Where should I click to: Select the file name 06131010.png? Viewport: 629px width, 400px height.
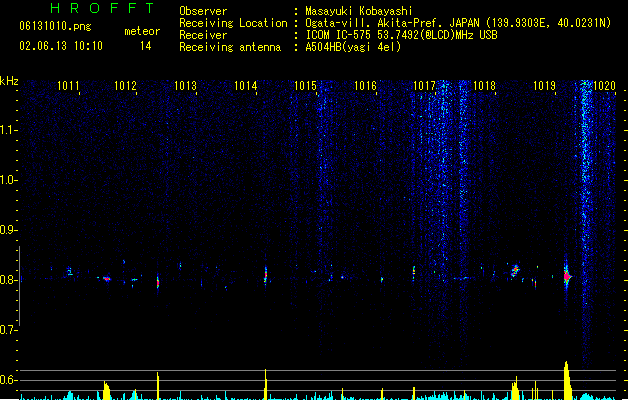tap(55, 26)
